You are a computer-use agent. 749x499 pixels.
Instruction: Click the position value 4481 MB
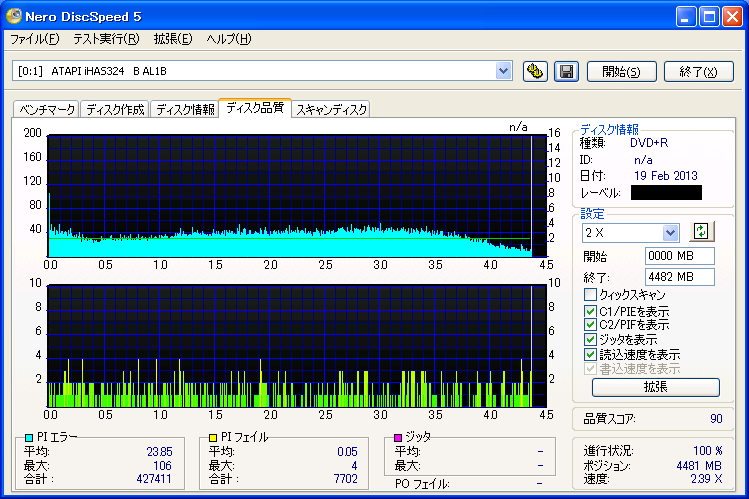(698, 466)
